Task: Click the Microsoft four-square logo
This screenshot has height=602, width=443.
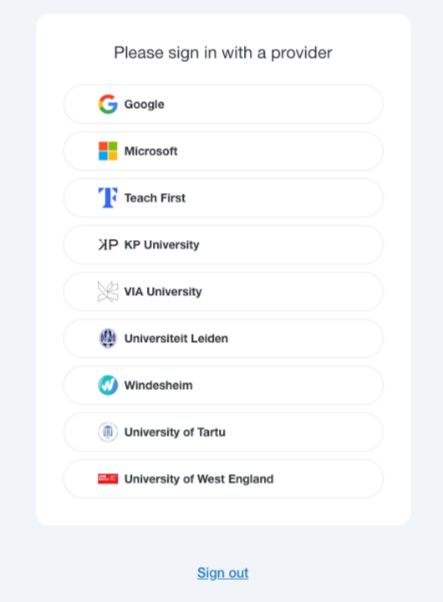Action: (x=108, y=151)
